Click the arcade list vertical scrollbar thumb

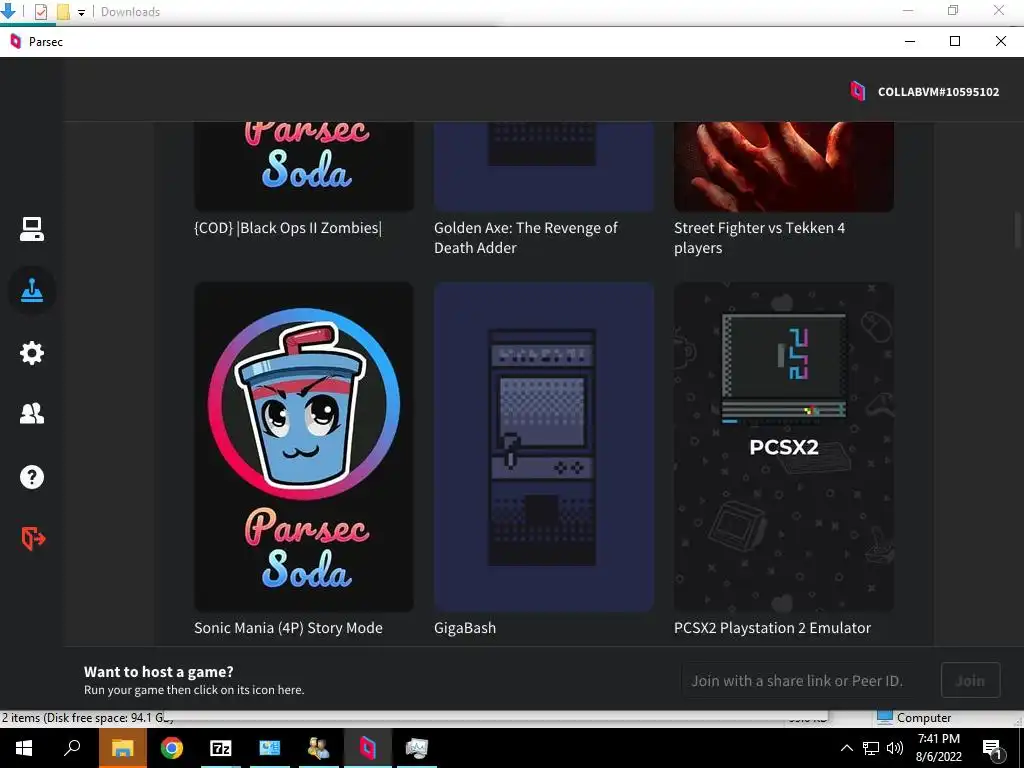point(1017,230)
